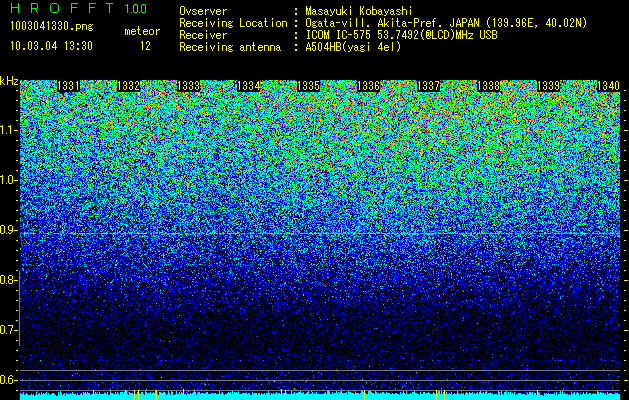Click the HROFFT program title text
The height and width of the screenshot is (400, 629).
click(62, 8)
